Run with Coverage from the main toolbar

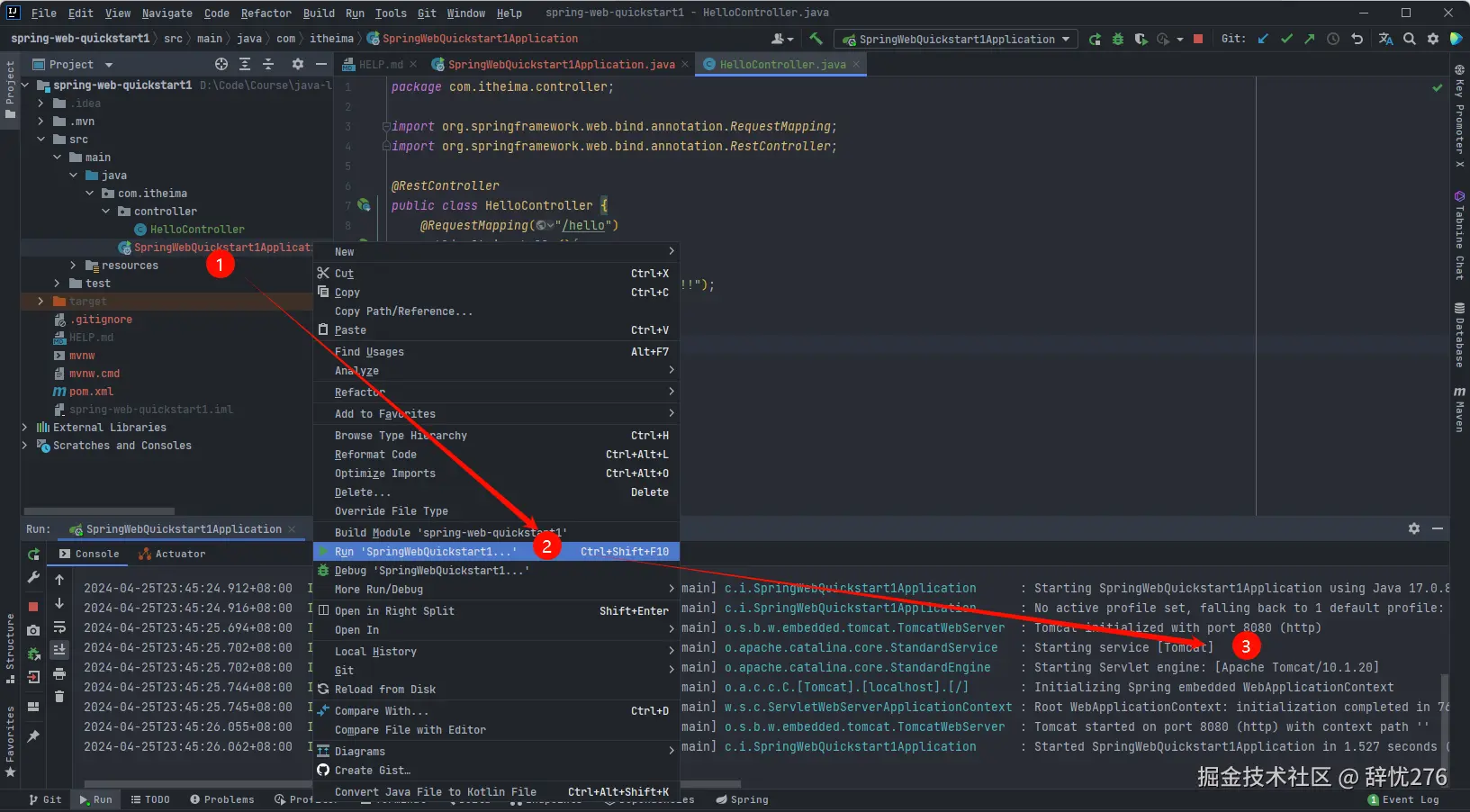coord(1141,39)
